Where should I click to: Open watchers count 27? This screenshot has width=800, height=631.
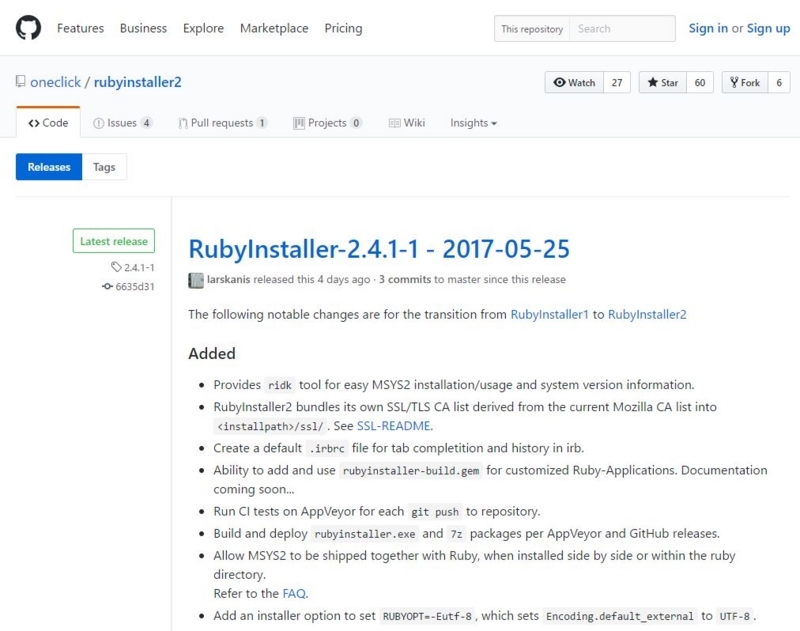tap(617, 82)
